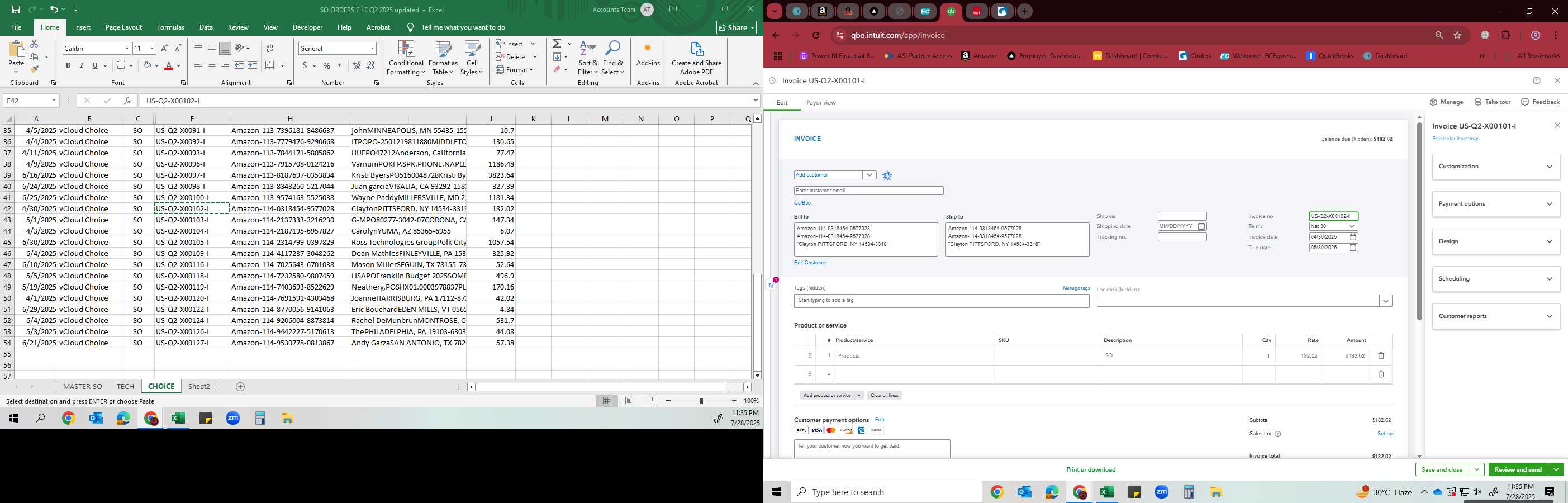
Task: Click the Percent Style button
Action: pyautogui.click(x=327, y=65)
